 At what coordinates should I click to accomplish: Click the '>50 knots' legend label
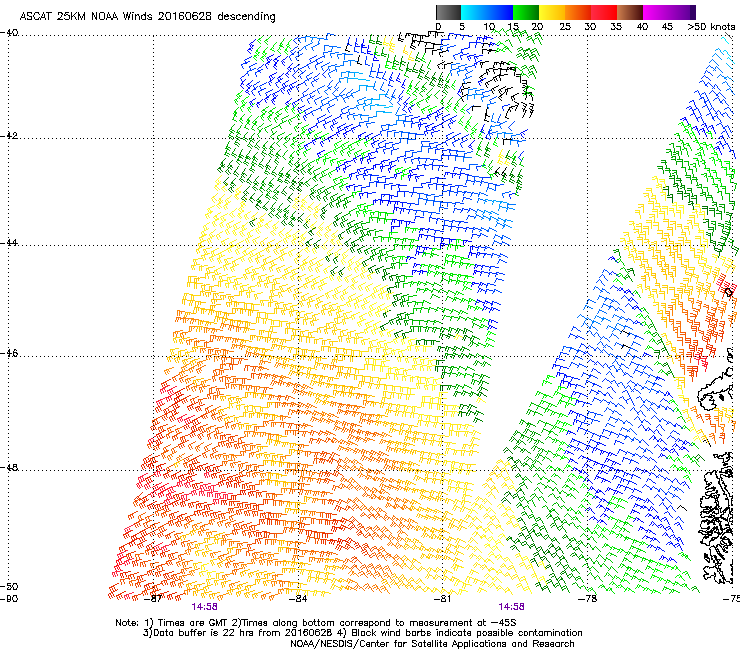coord(711,27)
